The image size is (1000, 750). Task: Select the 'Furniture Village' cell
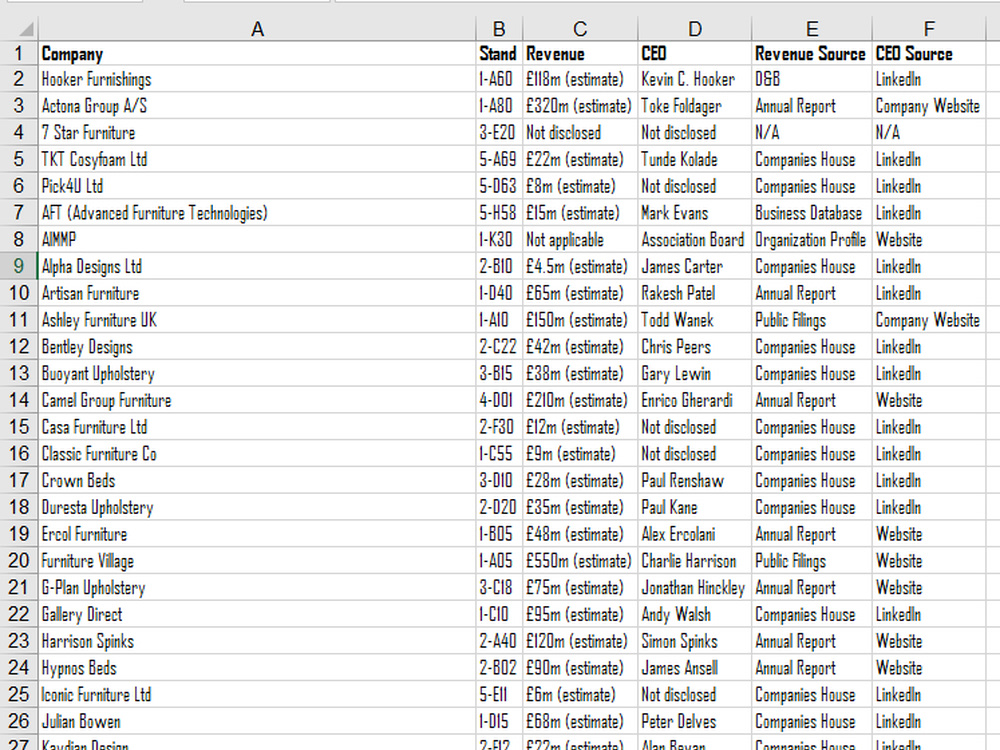click(257, 561)
